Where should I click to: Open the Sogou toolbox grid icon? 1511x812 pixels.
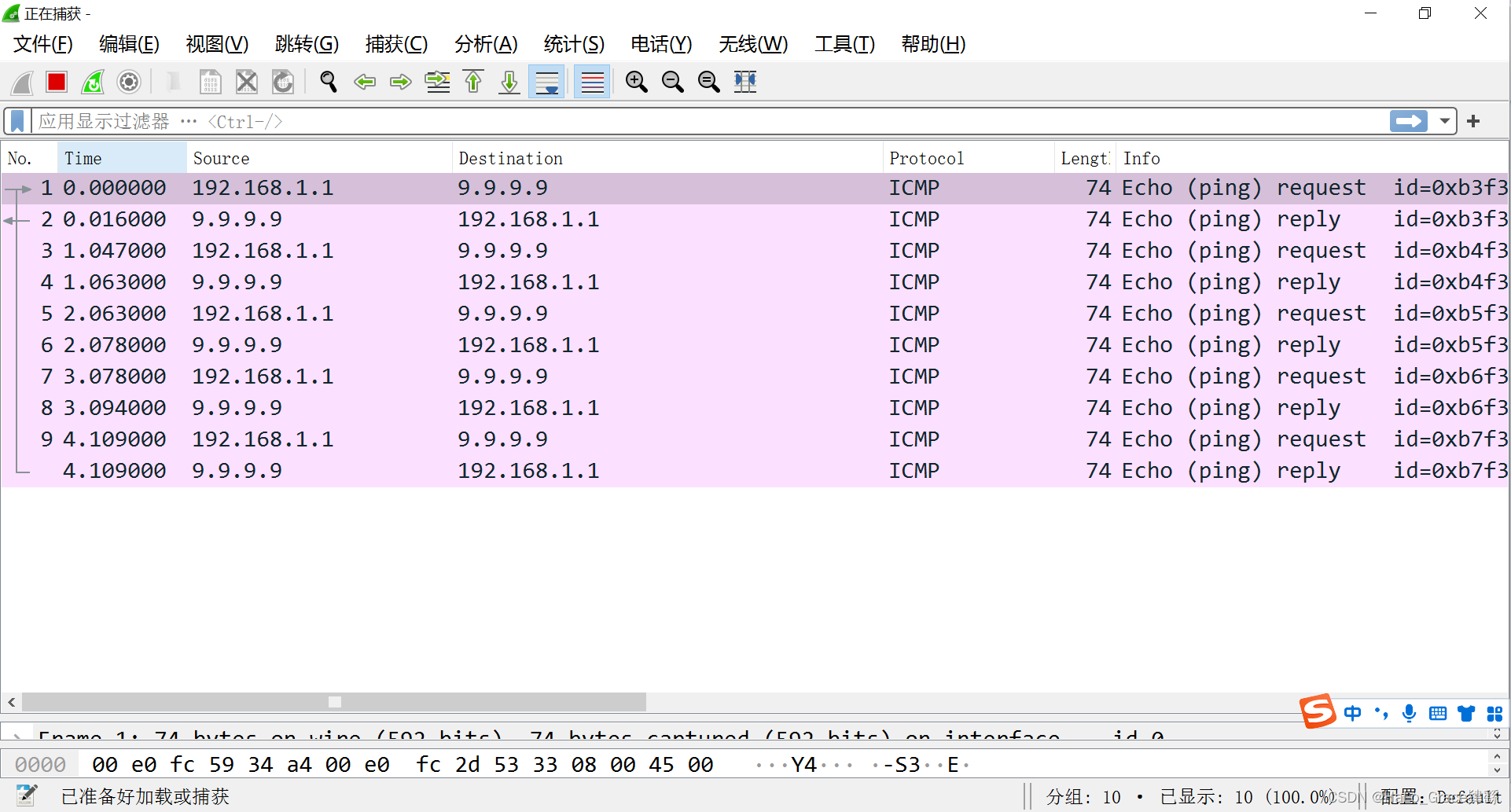click(x=1494, y=713)
